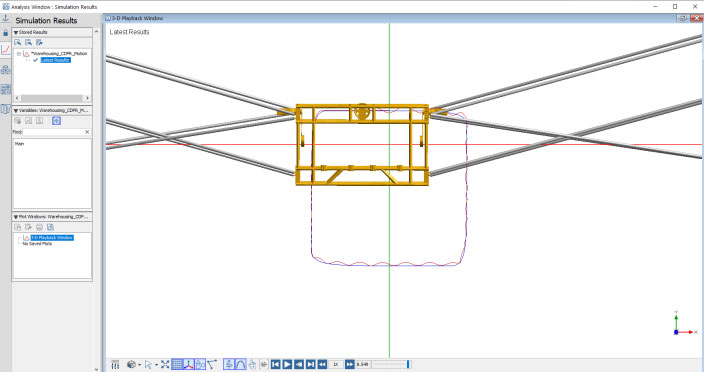This screenshot has width=704, height=372.
Task: Toggle the XYZ axes display button
Action: click(x=189, y=364)
